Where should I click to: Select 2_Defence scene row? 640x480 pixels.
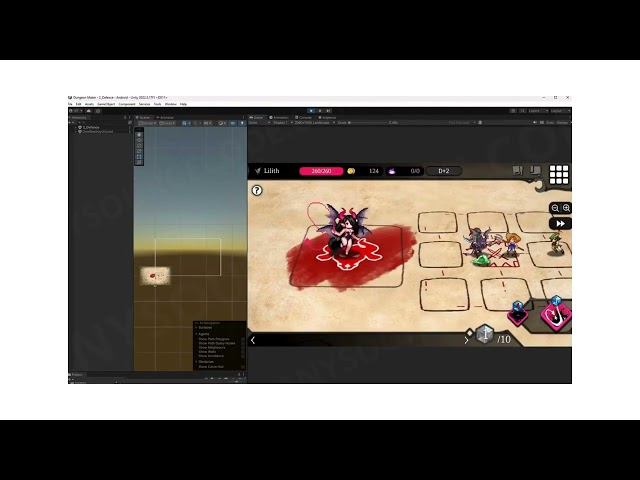tap(100, 127)
